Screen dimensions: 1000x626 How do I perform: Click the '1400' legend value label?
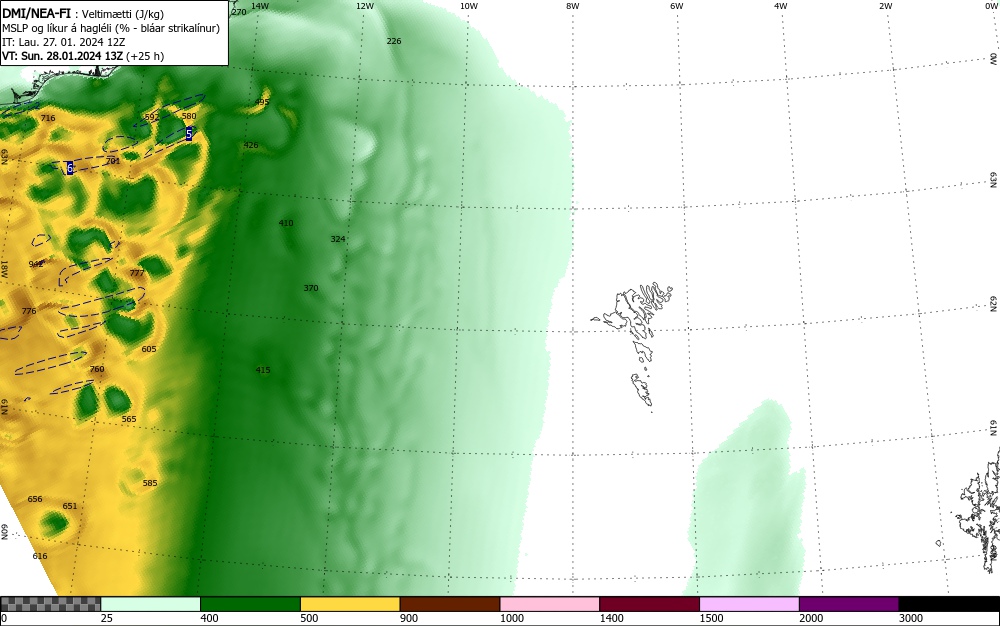612,618
